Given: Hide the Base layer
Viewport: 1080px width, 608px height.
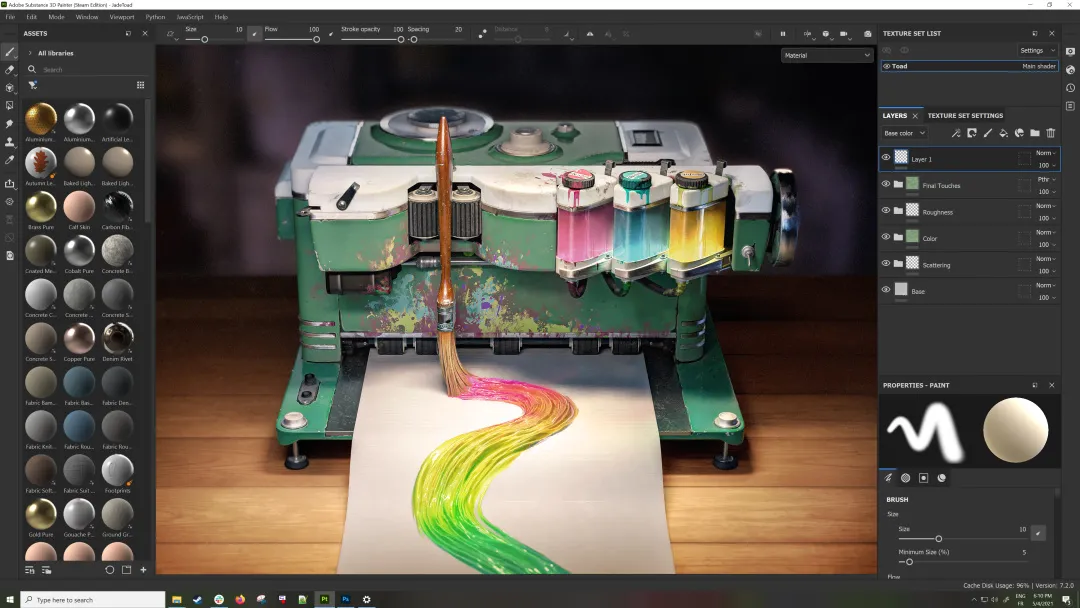Looking at the screenshot, I should 885,291.
